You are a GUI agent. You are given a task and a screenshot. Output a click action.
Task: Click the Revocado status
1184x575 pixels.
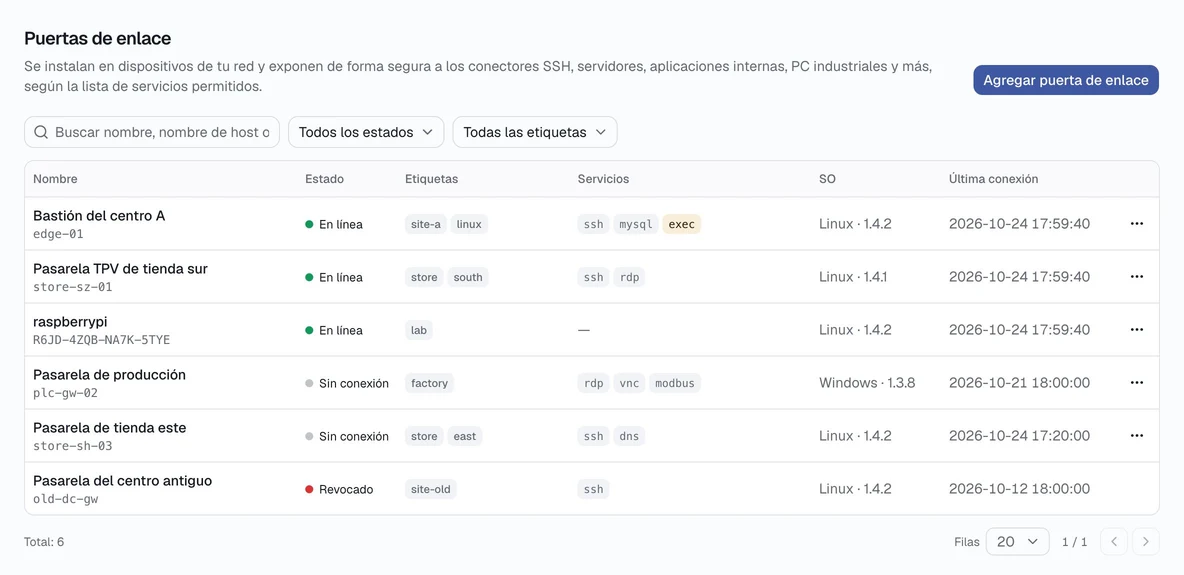[x=339, y=489]
